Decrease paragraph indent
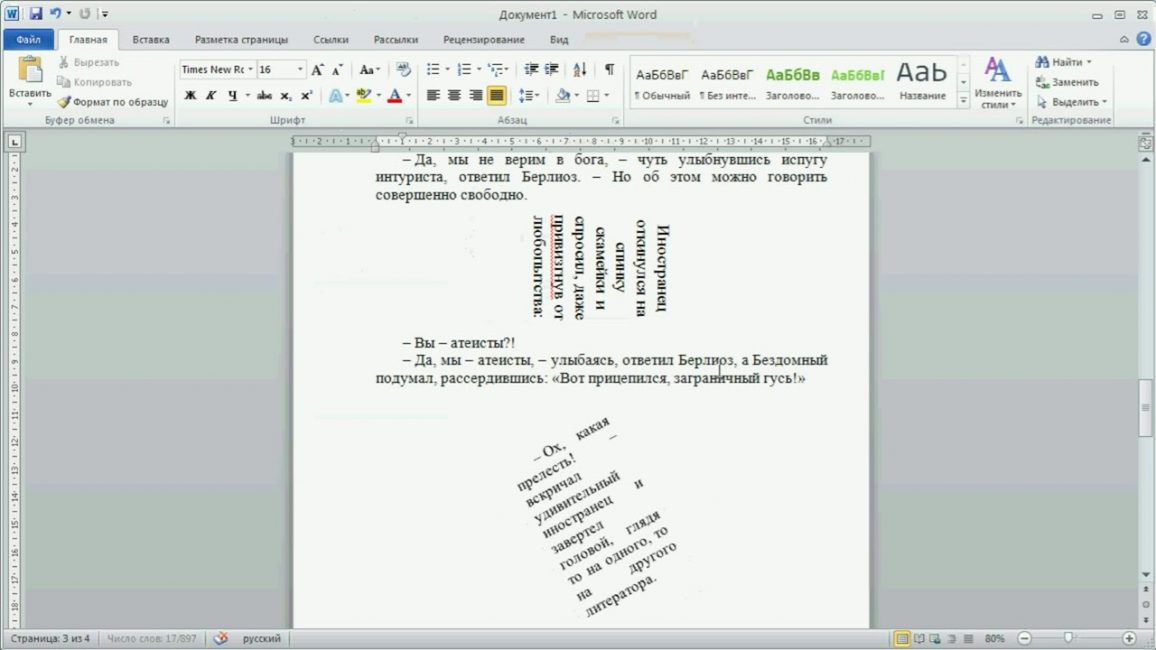The image size is (1156, 650). 531,69
